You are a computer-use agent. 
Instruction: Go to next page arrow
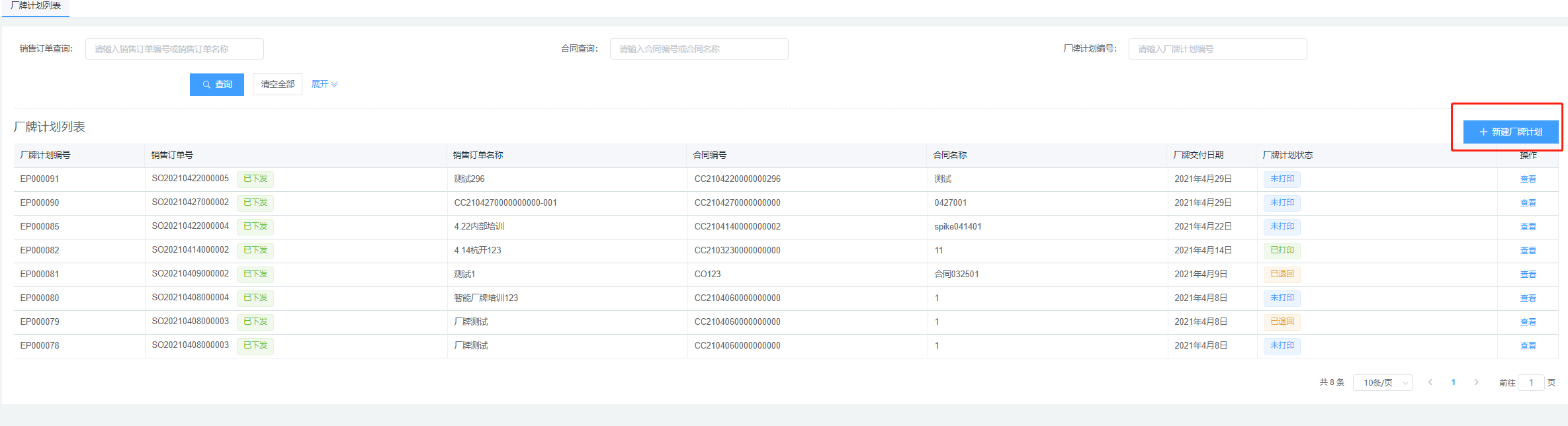point(1476,382)
